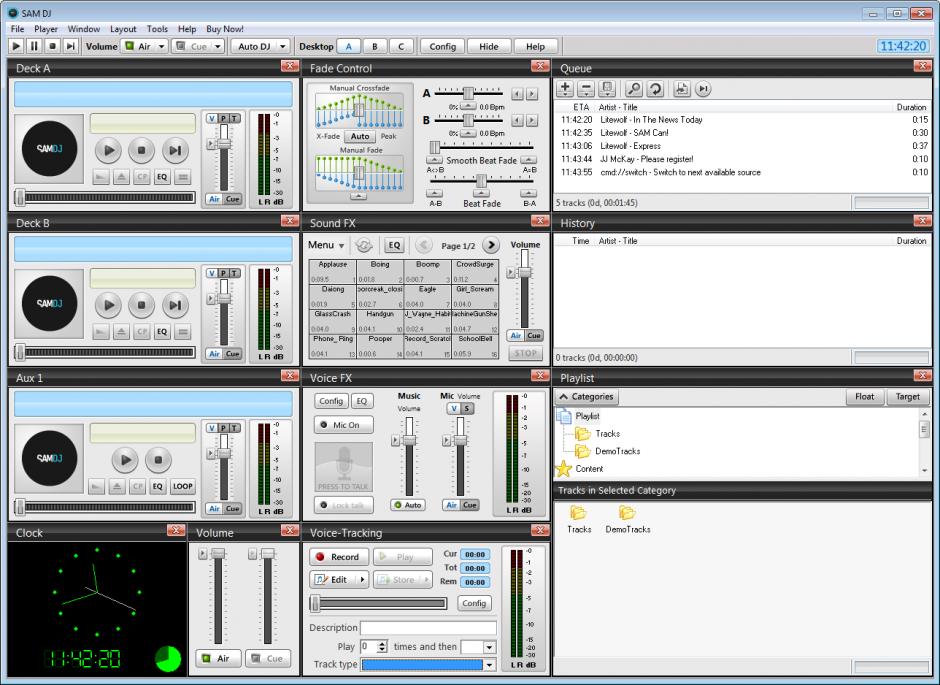940x685 pixels.
Task: Click the Queue save icon
Action: coord(607,89)
